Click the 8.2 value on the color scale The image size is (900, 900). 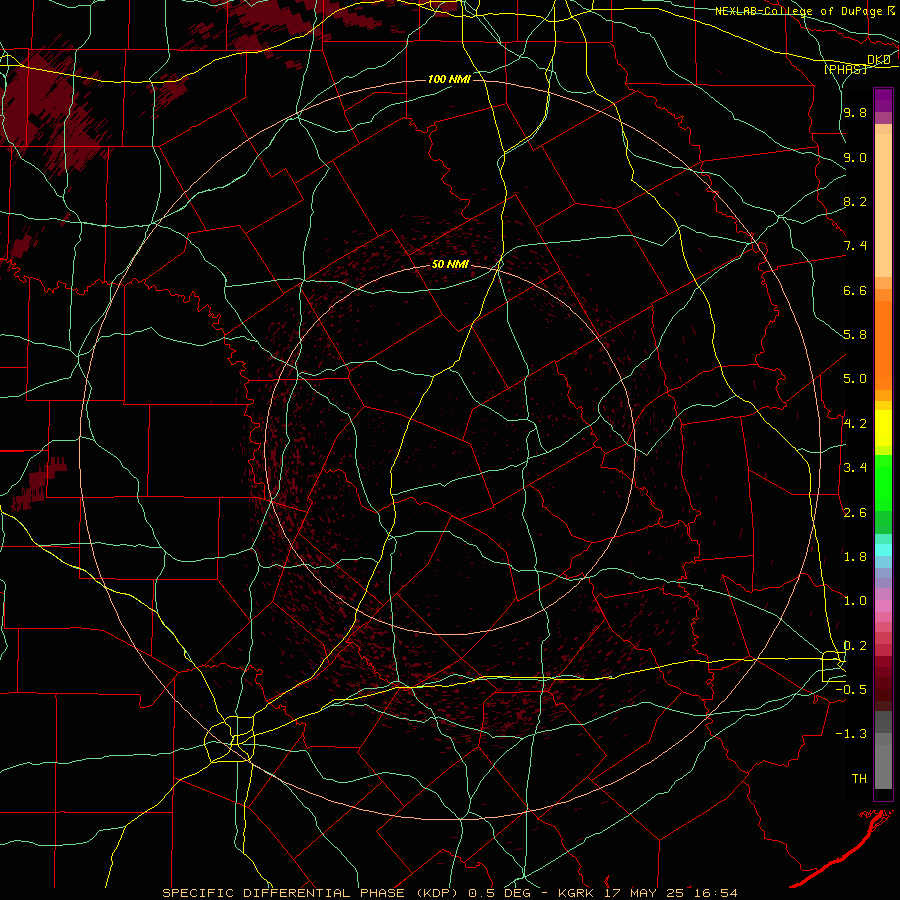pos(855,201)
